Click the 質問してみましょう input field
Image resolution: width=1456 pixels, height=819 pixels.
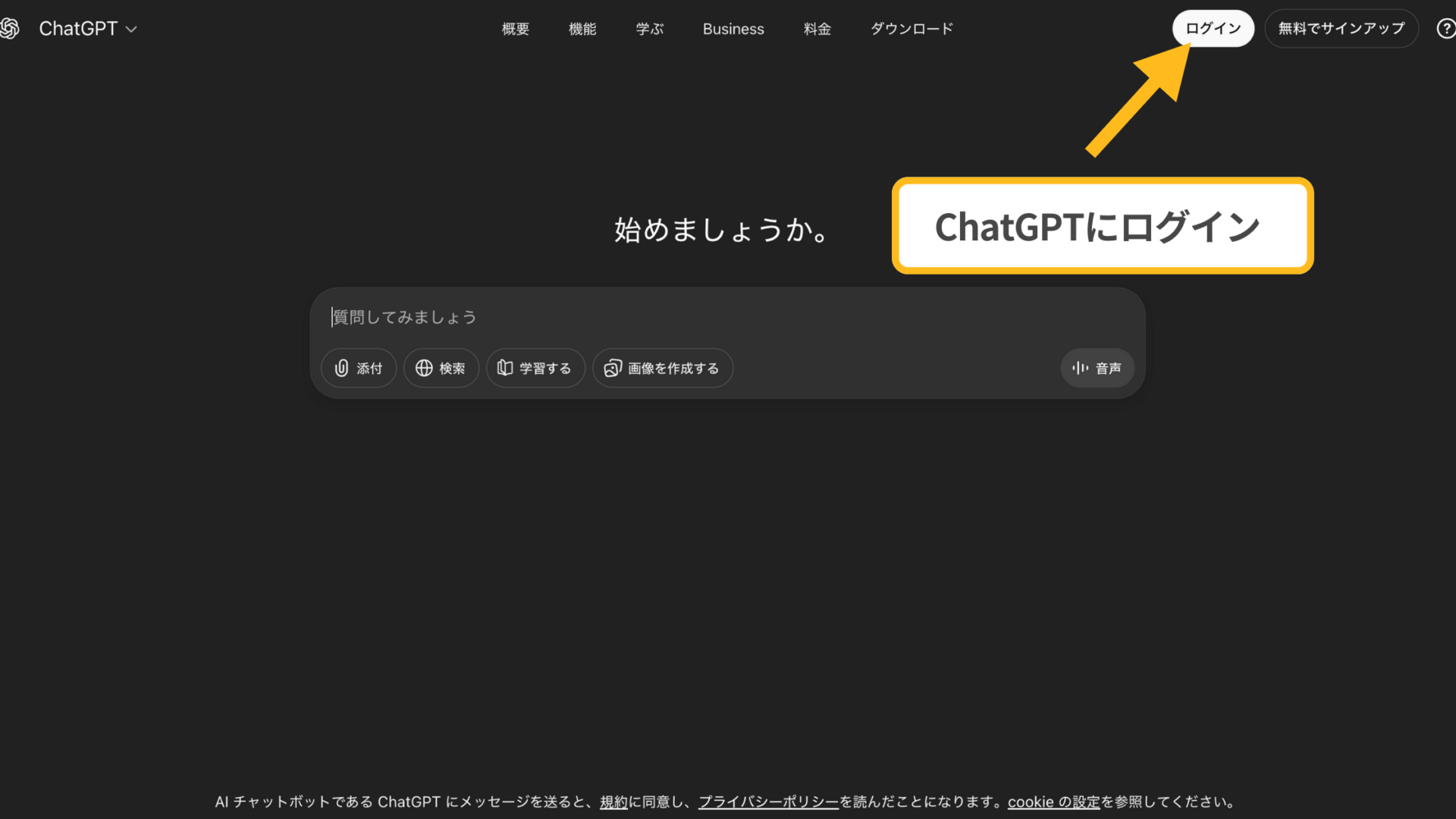[531, 317]
